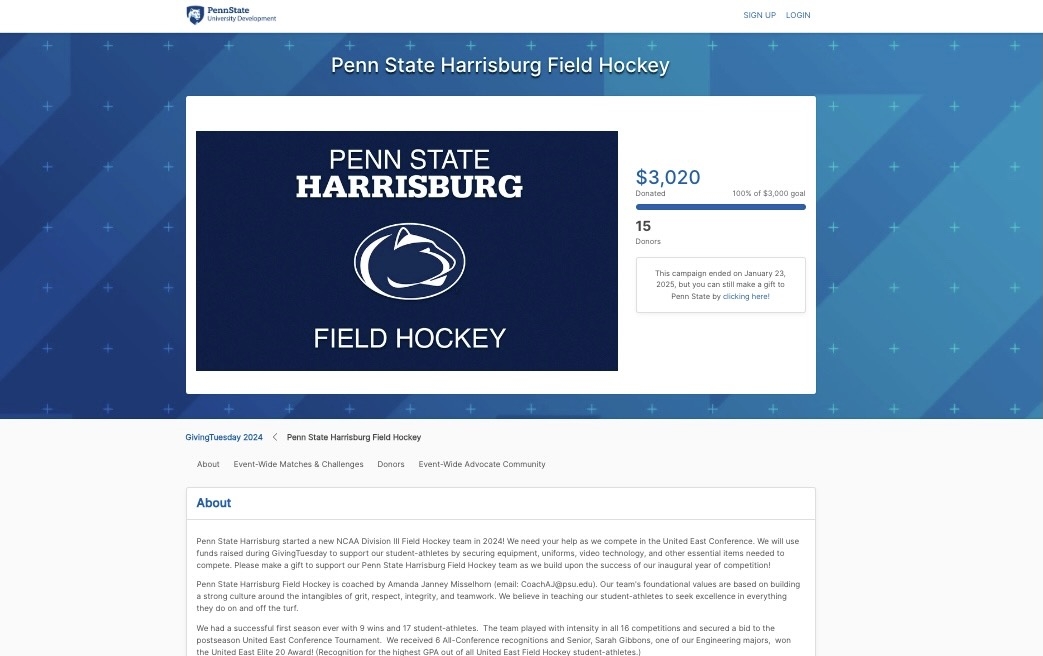Screen dimensions: 1043x656
Task: Click the Penn State shield logo icon
Action: 195,15
